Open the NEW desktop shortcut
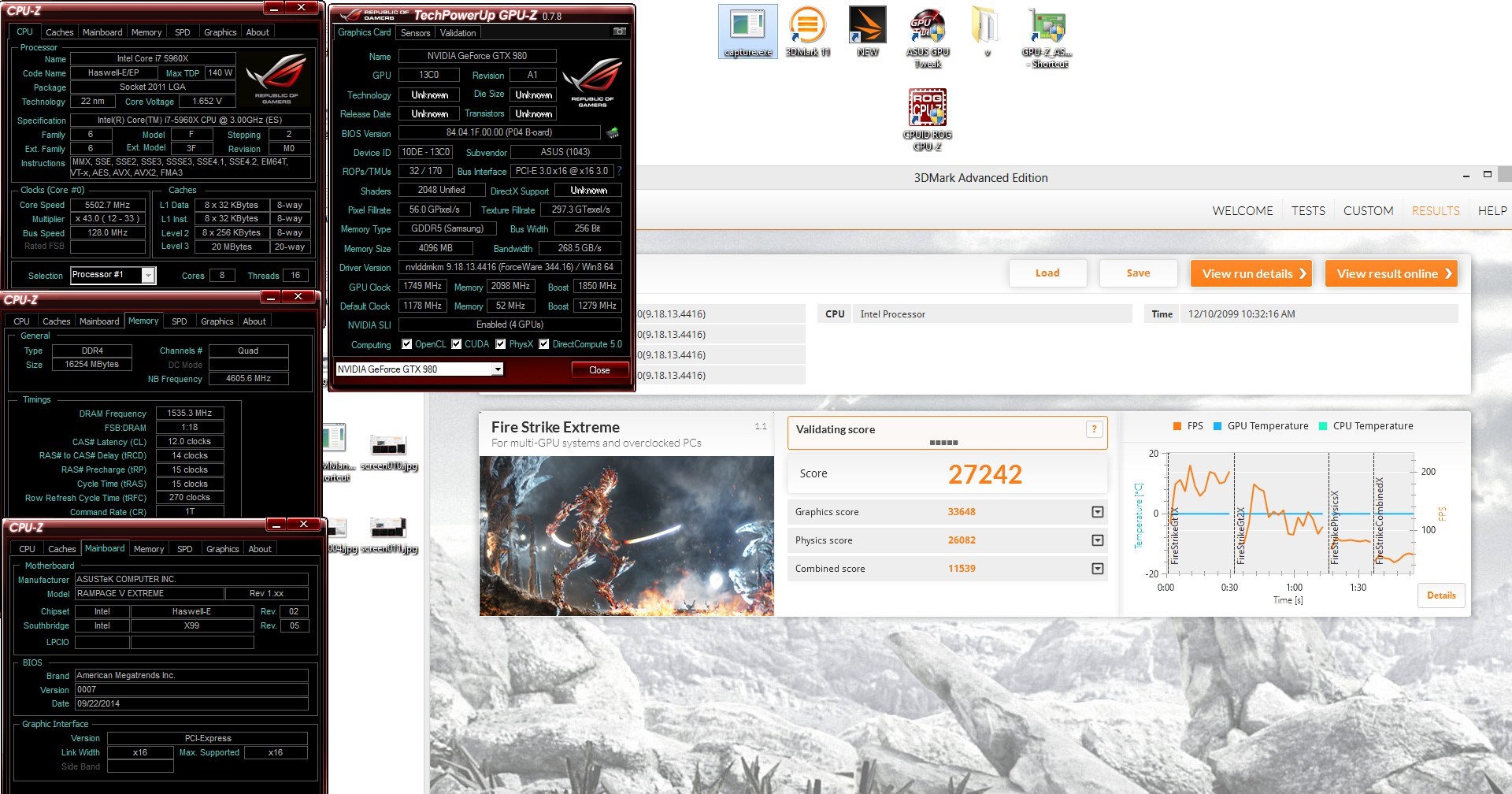This screenshot has height=794, width=1512. click(x=867, y=32)
